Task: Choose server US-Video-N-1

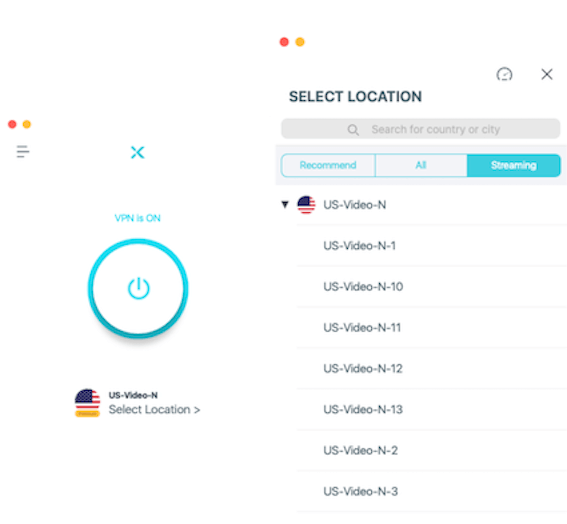Action: [431, 246]
